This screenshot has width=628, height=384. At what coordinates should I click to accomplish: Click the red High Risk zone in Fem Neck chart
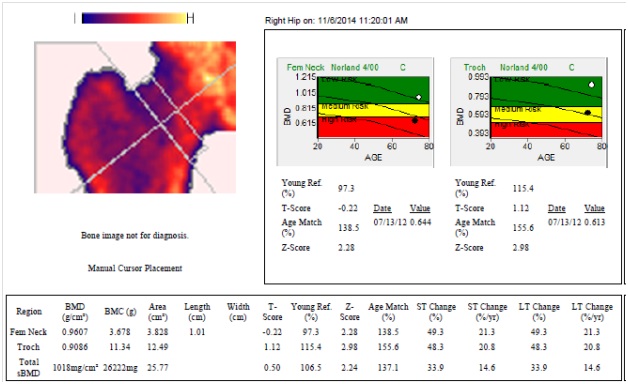[373, 128]
